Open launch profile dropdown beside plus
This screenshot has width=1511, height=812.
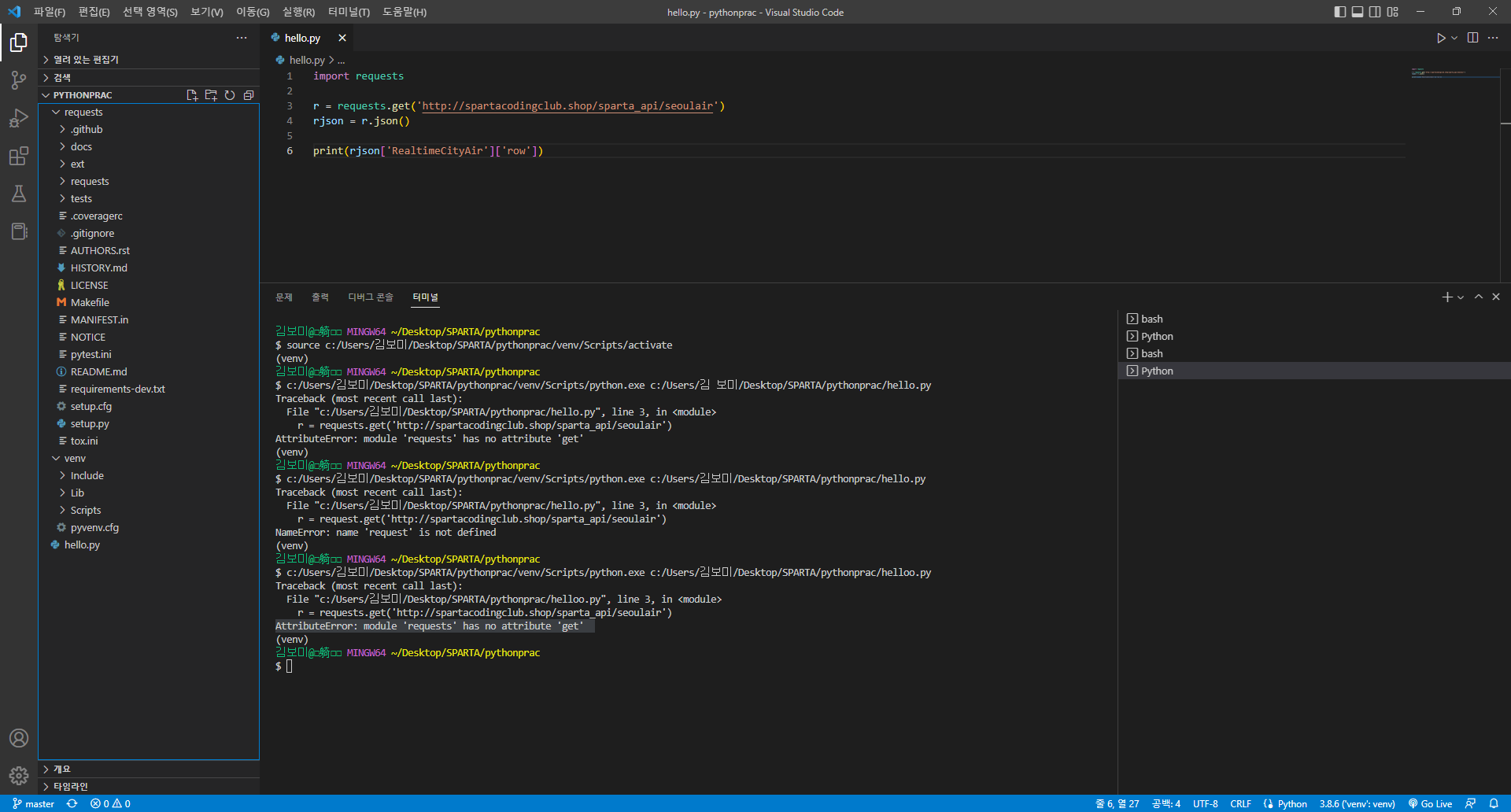pos(1461,297)
